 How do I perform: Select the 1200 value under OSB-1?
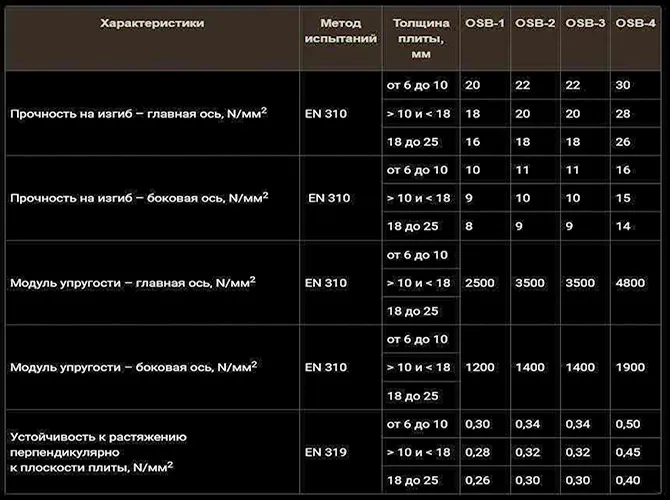pyautogui.click(x=480, y=367)
